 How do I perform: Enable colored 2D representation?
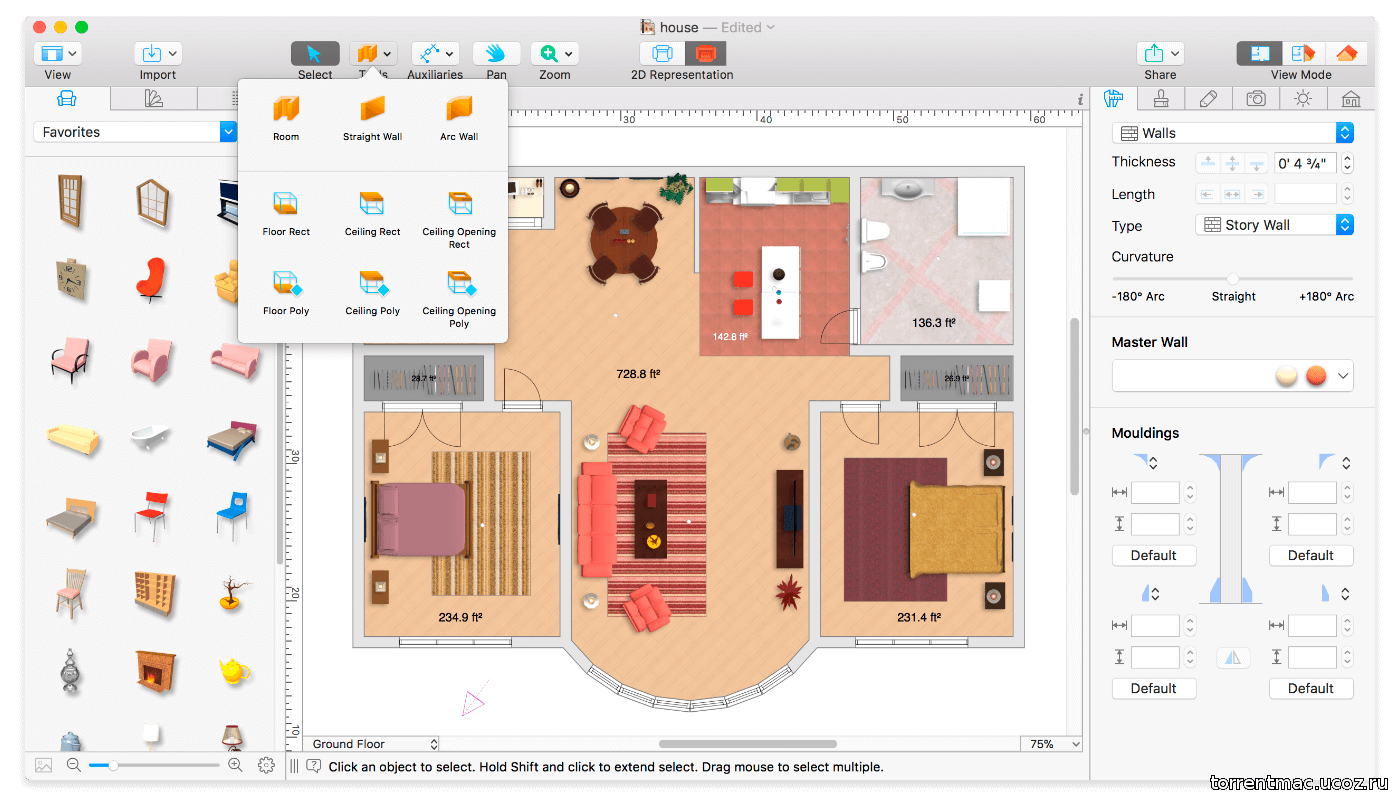[x=706, y=53]
